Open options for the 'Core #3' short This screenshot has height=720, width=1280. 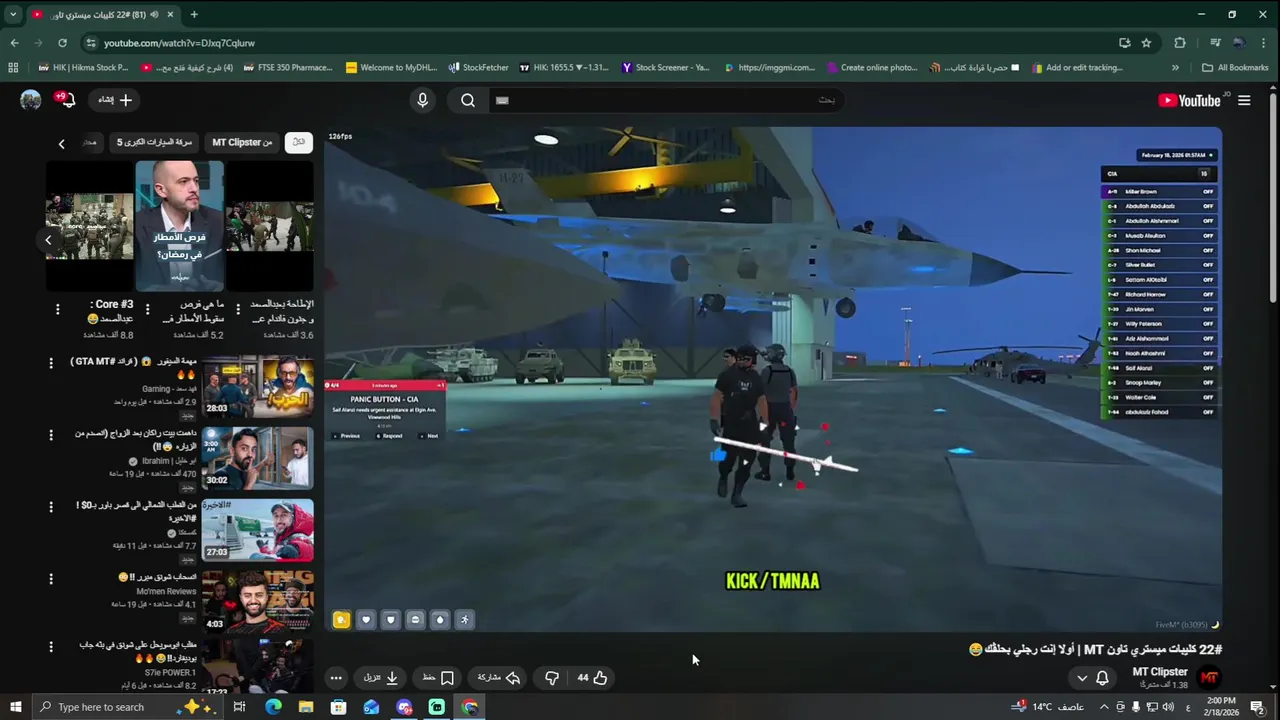[x=58, y=310]
